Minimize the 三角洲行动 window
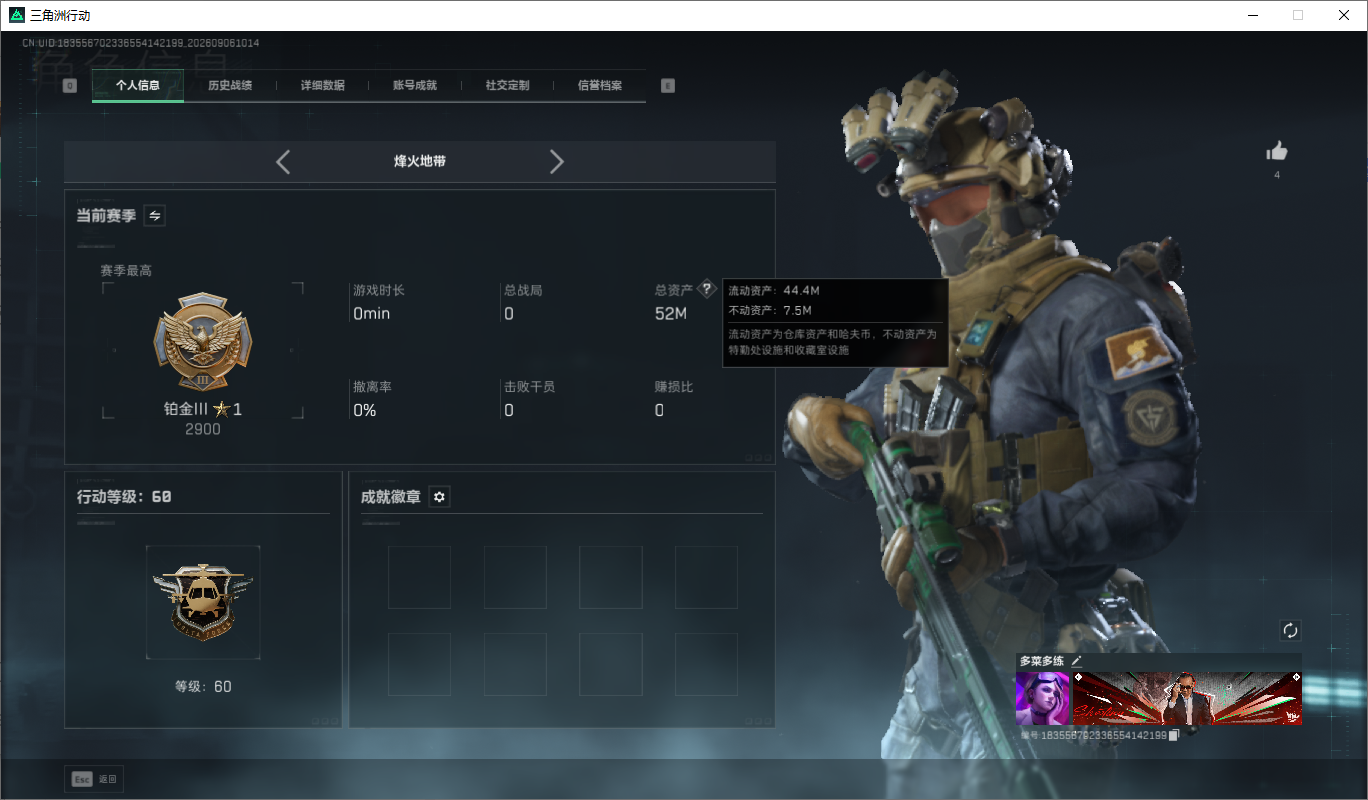Image resolution: width=1368 pixels, height=800 pixels. [1253, 15]
